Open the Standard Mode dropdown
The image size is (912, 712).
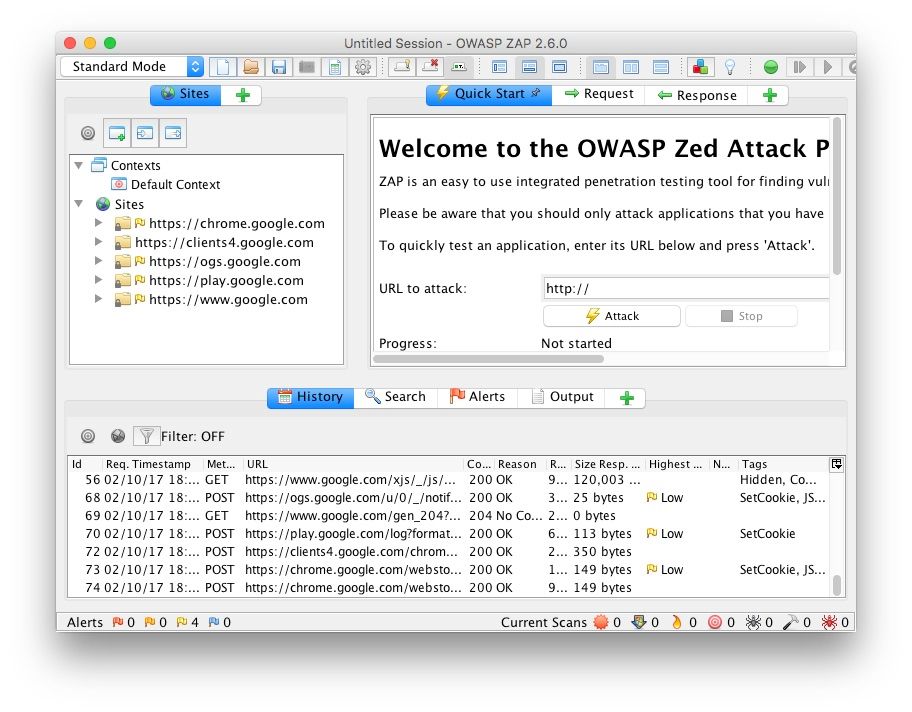pyautogui.click(x=132, y=67)
